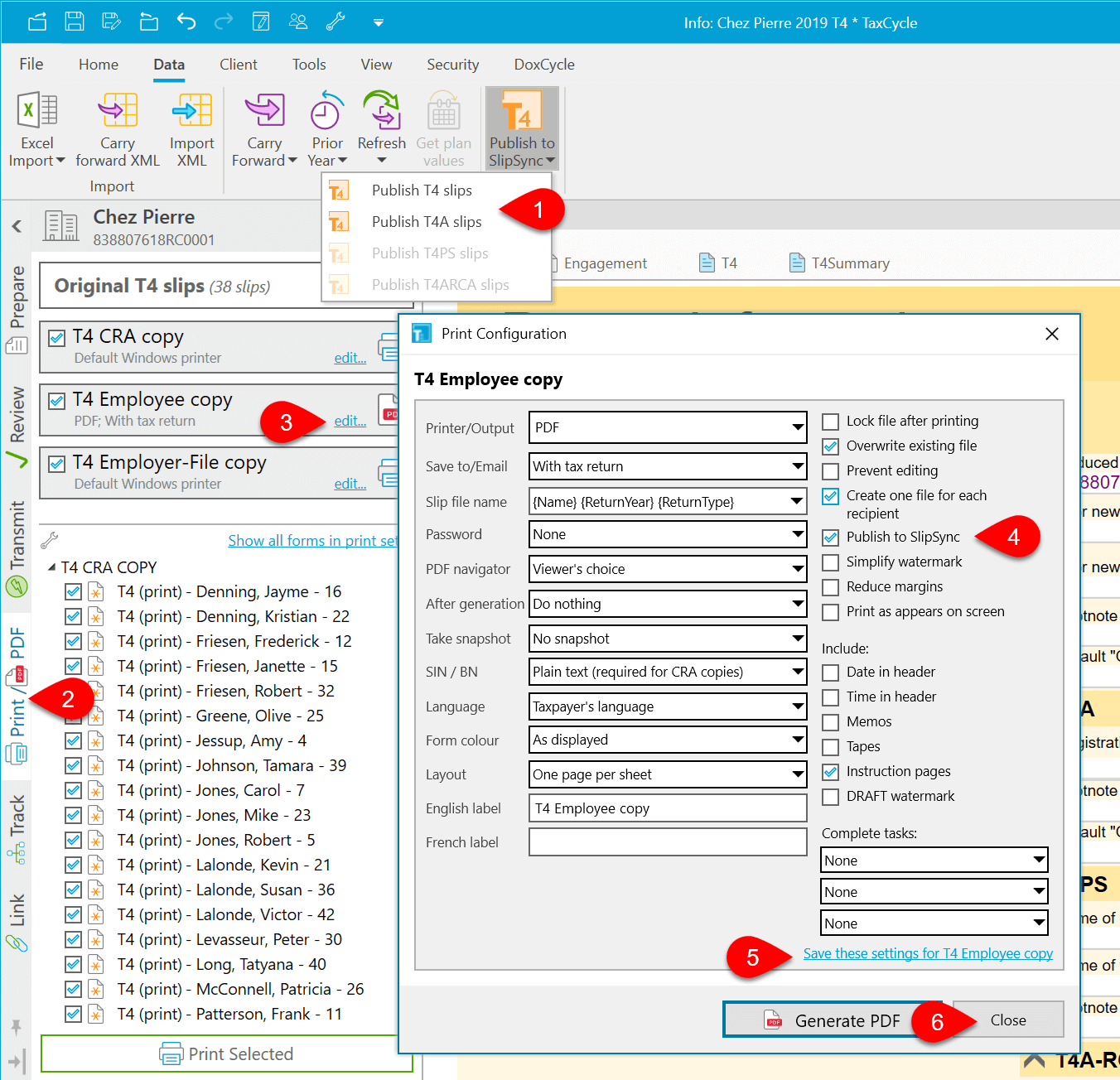Click wrench icon above print set list

49,541
